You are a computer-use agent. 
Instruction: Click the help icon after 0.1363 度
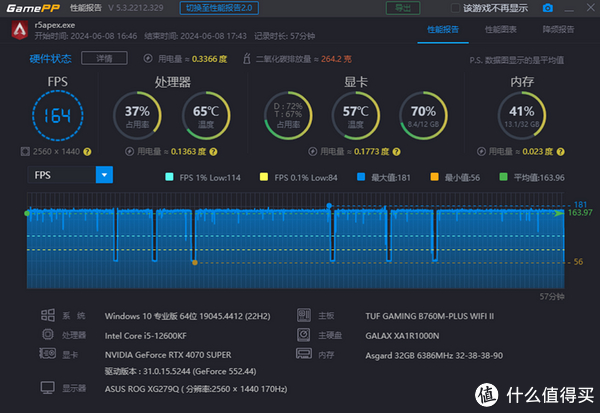click(213, 152)
